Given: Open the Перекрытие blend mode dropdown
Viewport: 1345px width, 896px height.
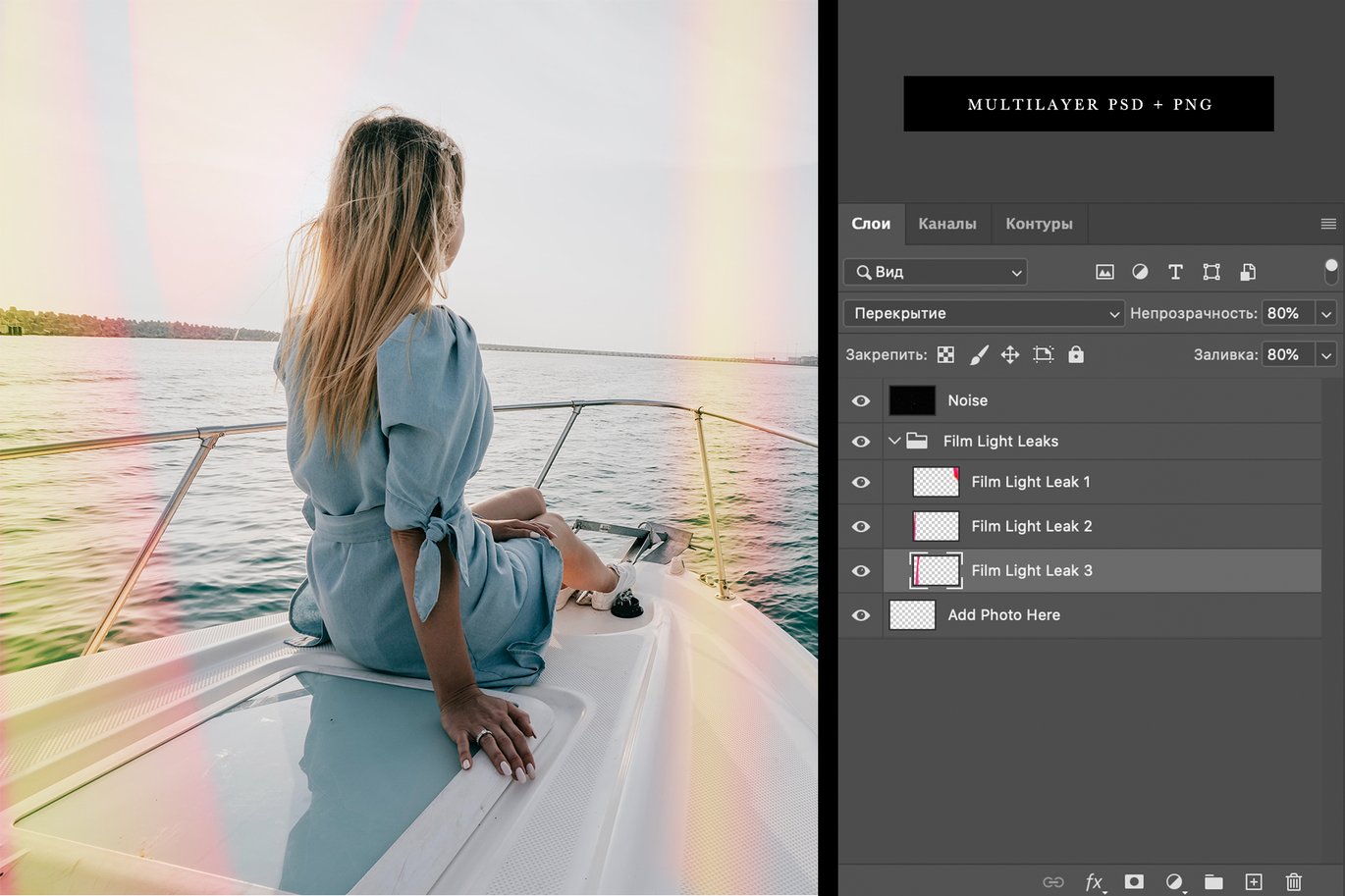Looking at the screenshot, I should [x=984, y=313].
